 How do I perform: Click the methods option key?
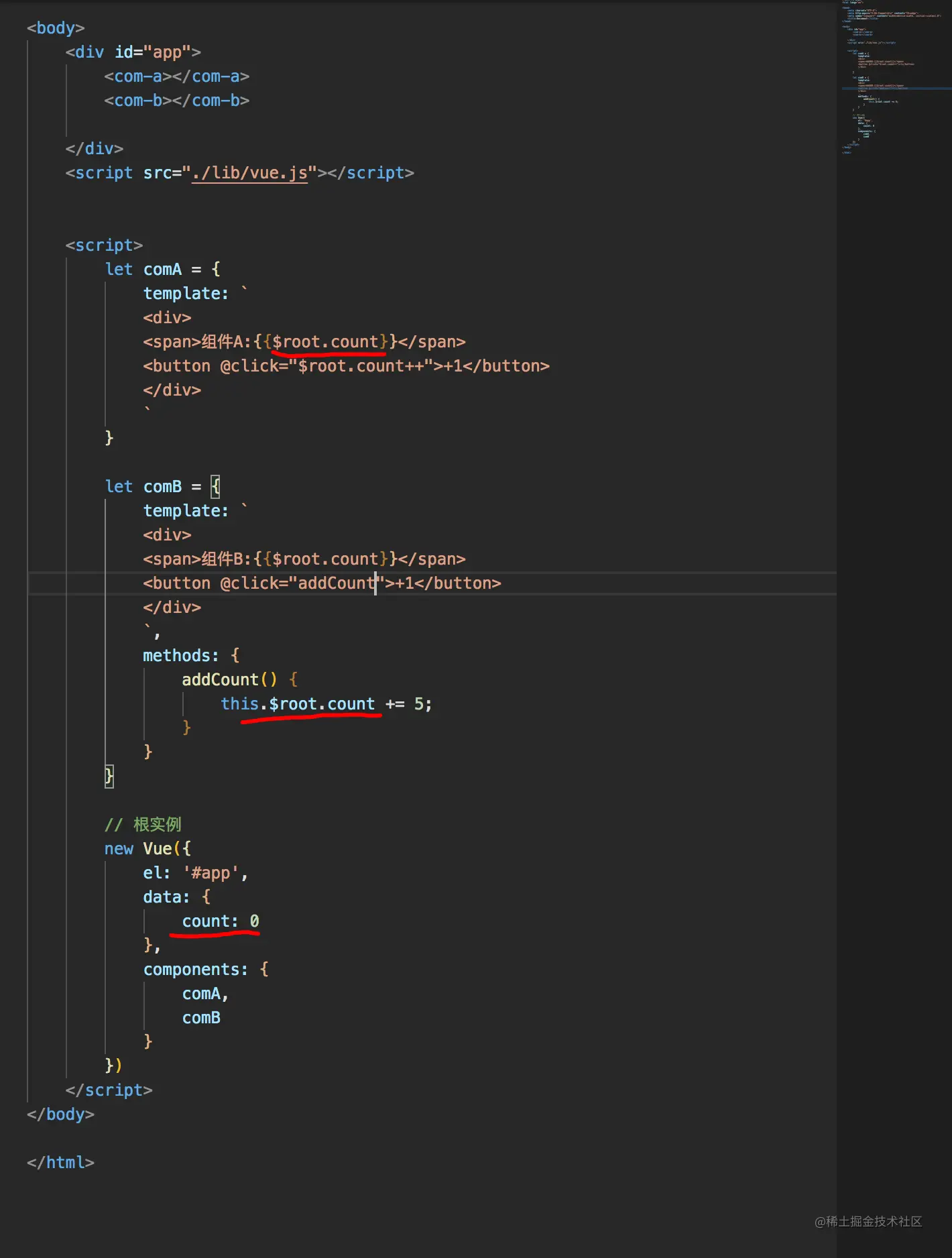pos(181,656)
